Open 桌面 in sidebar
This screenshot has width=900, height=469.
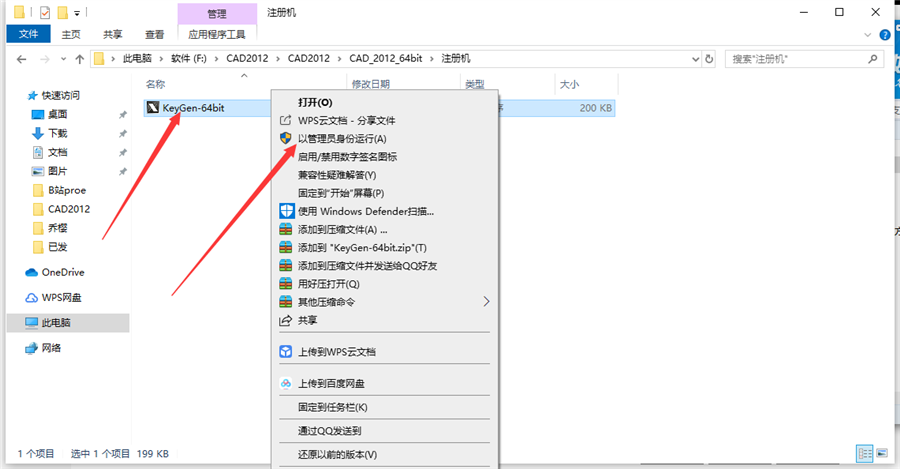tap(57, 114)
